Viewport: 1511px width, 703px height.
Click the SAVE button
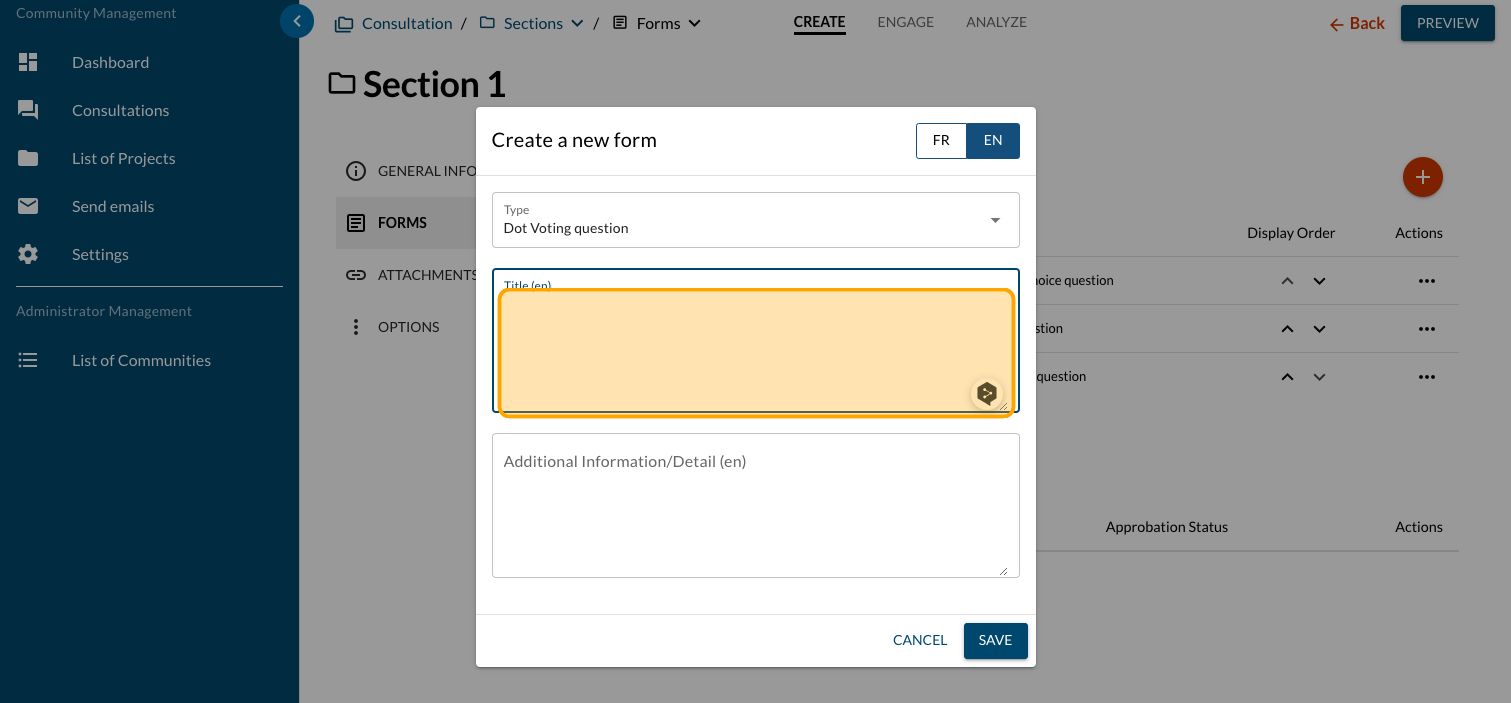(995, 641)
